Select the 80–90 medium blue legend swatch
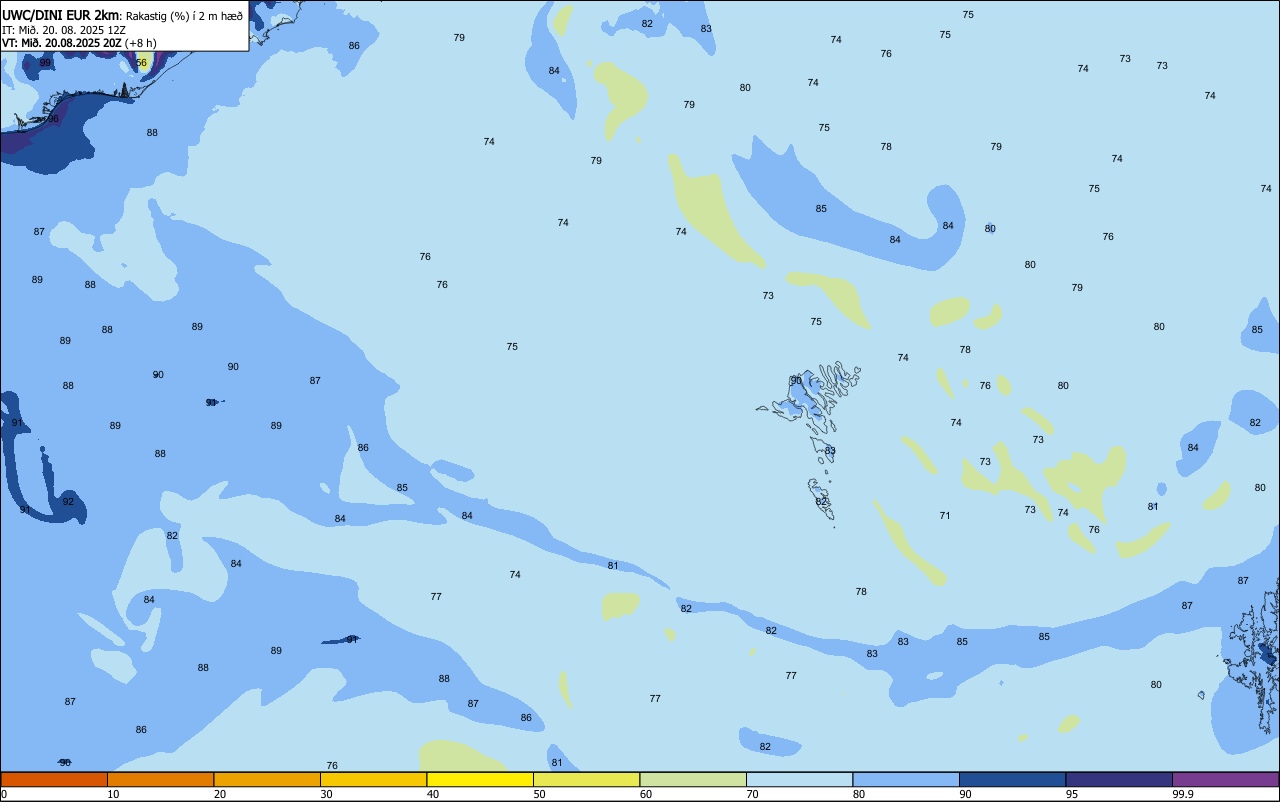The height and width of the screenshot is (802, 1280). (x=906, y=779)
